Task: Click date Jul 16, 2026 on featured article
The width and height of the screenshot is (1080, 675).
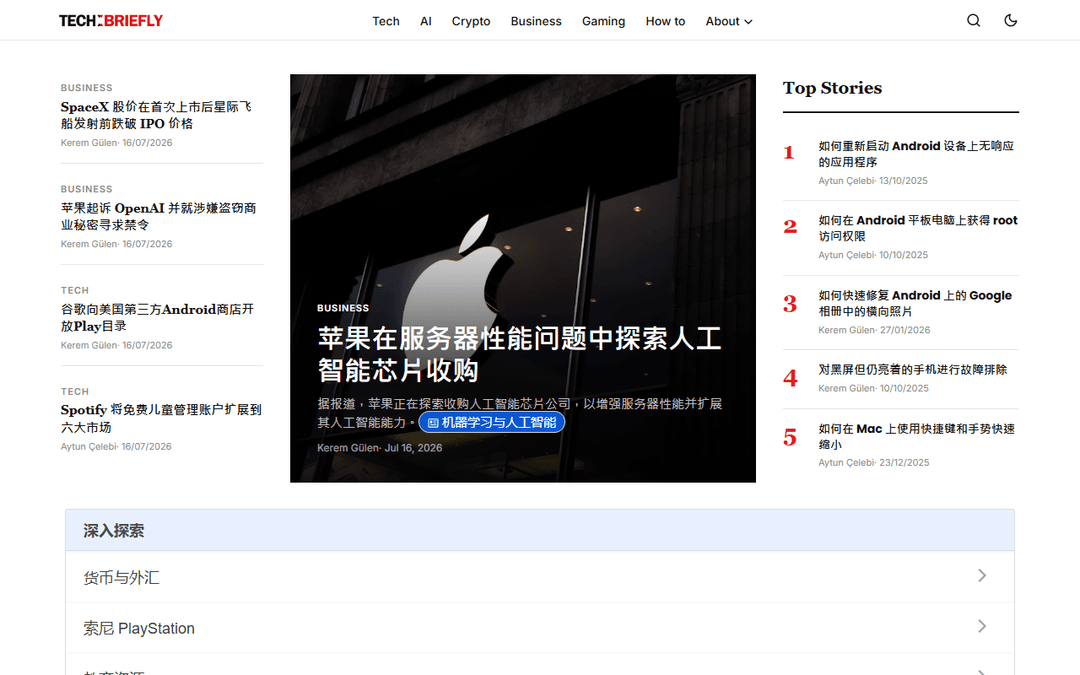Action: pos(413,448)
